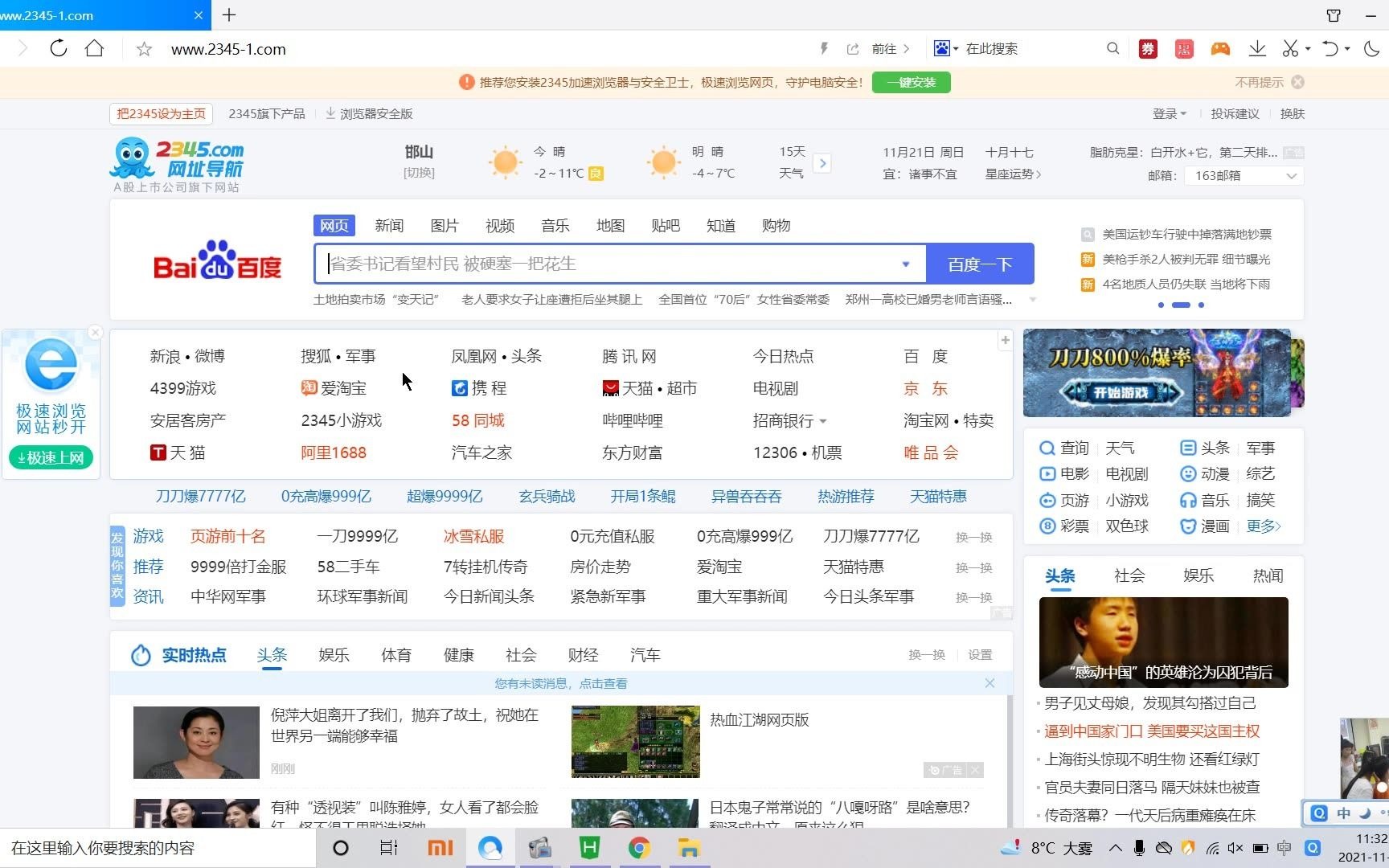Refresh 游戏 row with 换一换
Screen dimensions: 1389x868
point(973,537)
